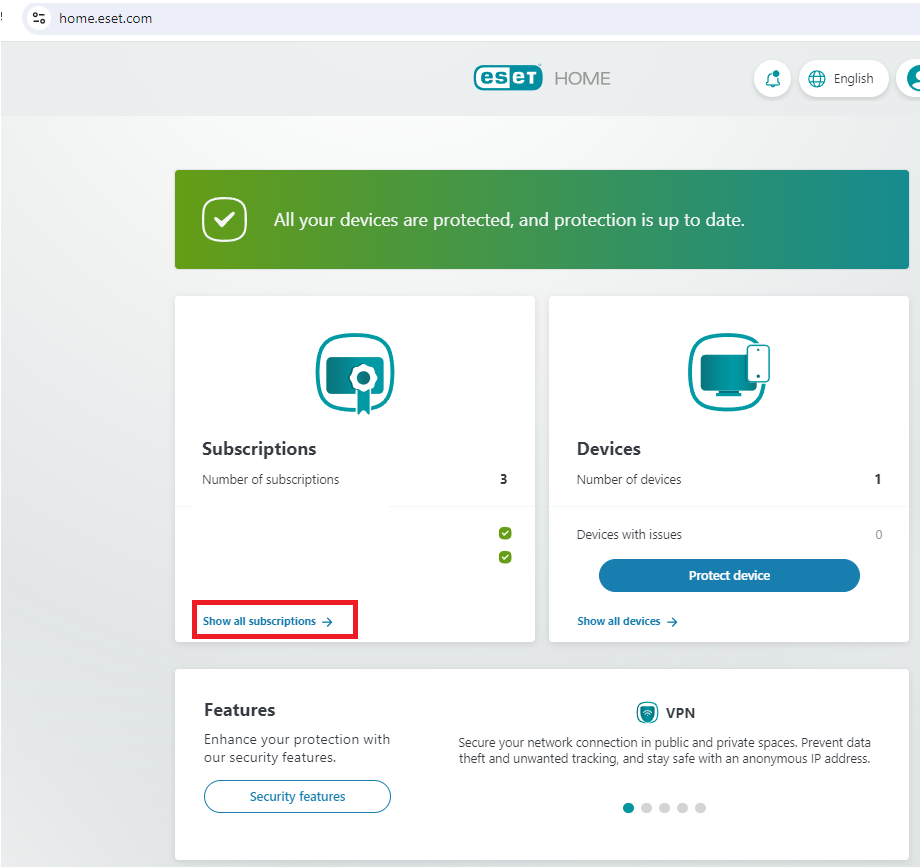Click the devices count 1

(x=878, y=479)
